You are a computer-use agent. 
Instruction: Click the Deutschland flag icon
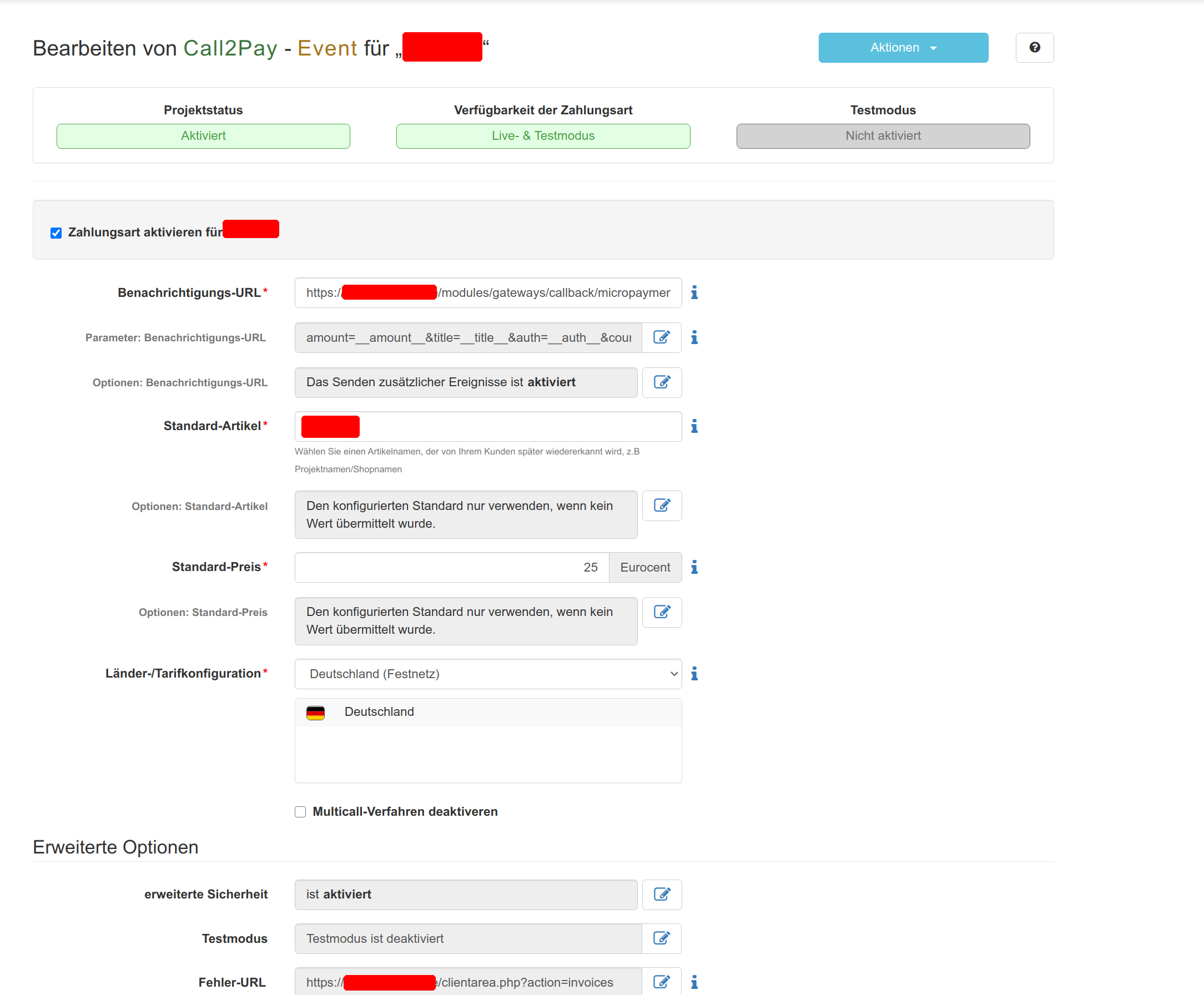point(315,713)
